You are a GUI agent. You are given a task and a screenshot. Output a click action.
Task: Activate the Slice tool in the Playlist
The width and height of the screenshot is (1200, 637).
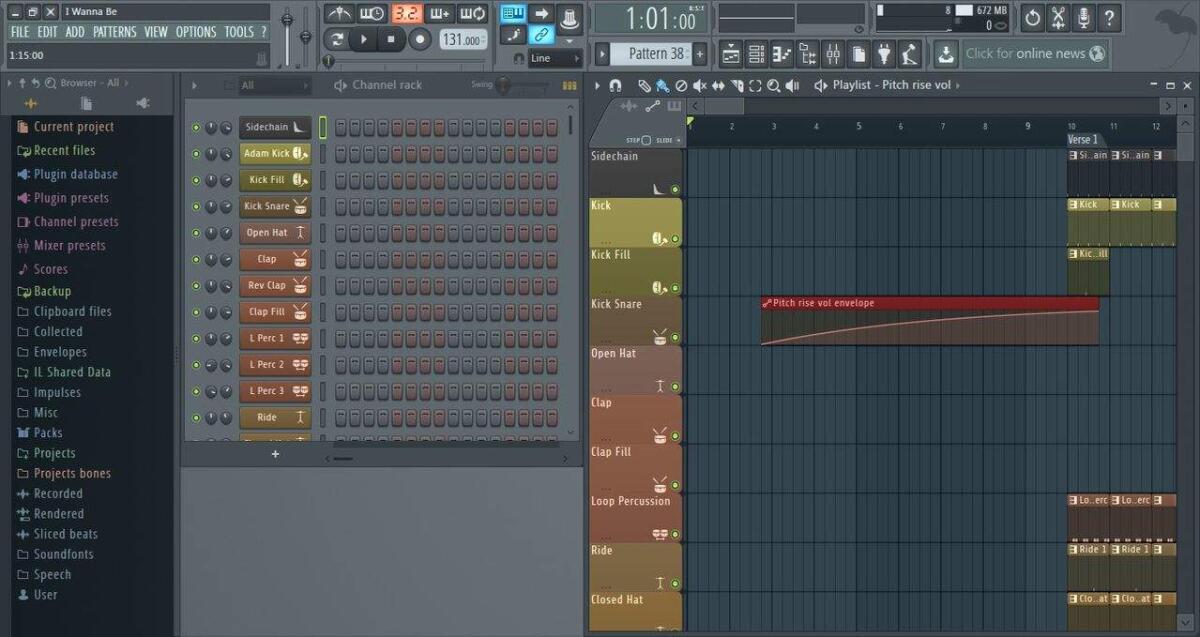click(736, 86)
